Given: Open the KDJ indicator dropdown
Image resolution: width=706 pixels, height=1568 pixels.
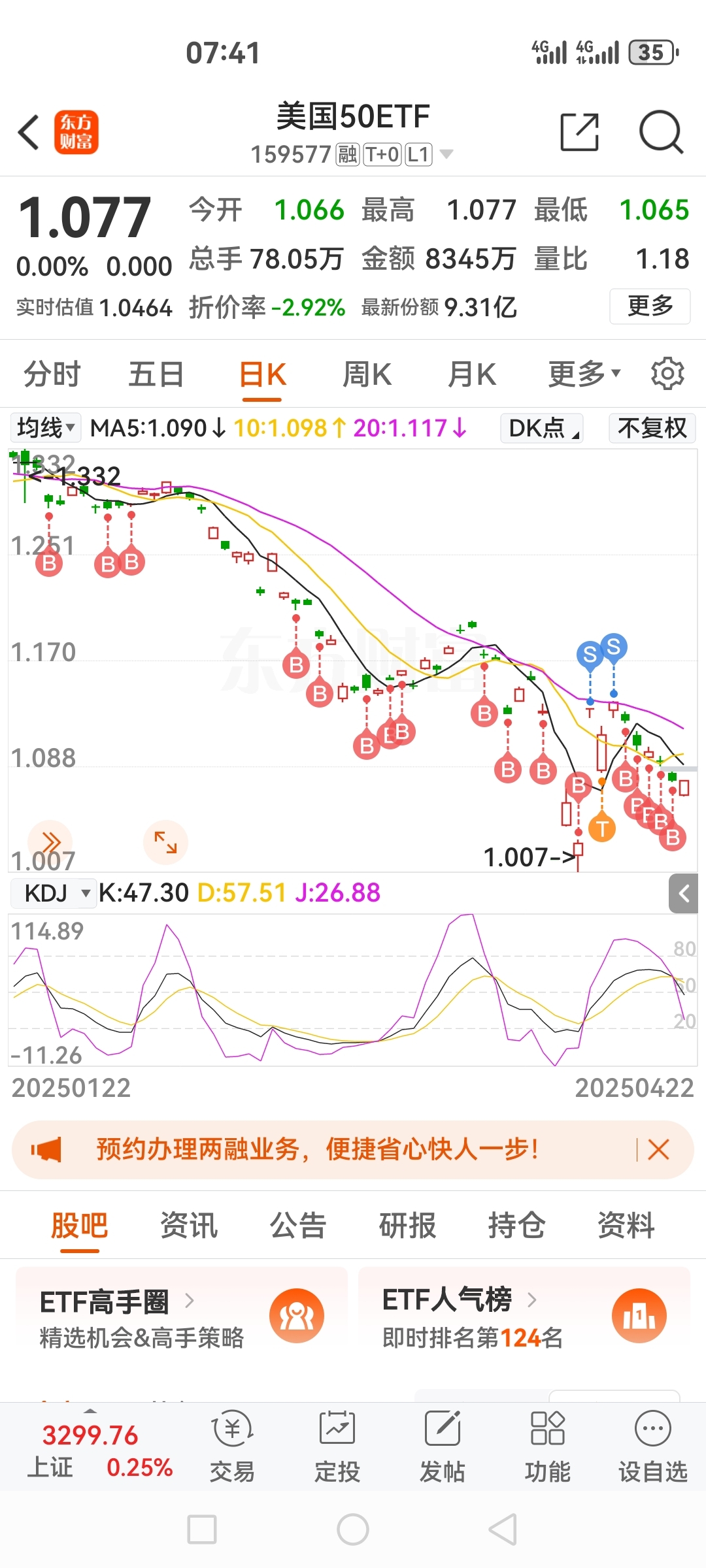Looking at the screenshot, I should [x=54, y=893].
